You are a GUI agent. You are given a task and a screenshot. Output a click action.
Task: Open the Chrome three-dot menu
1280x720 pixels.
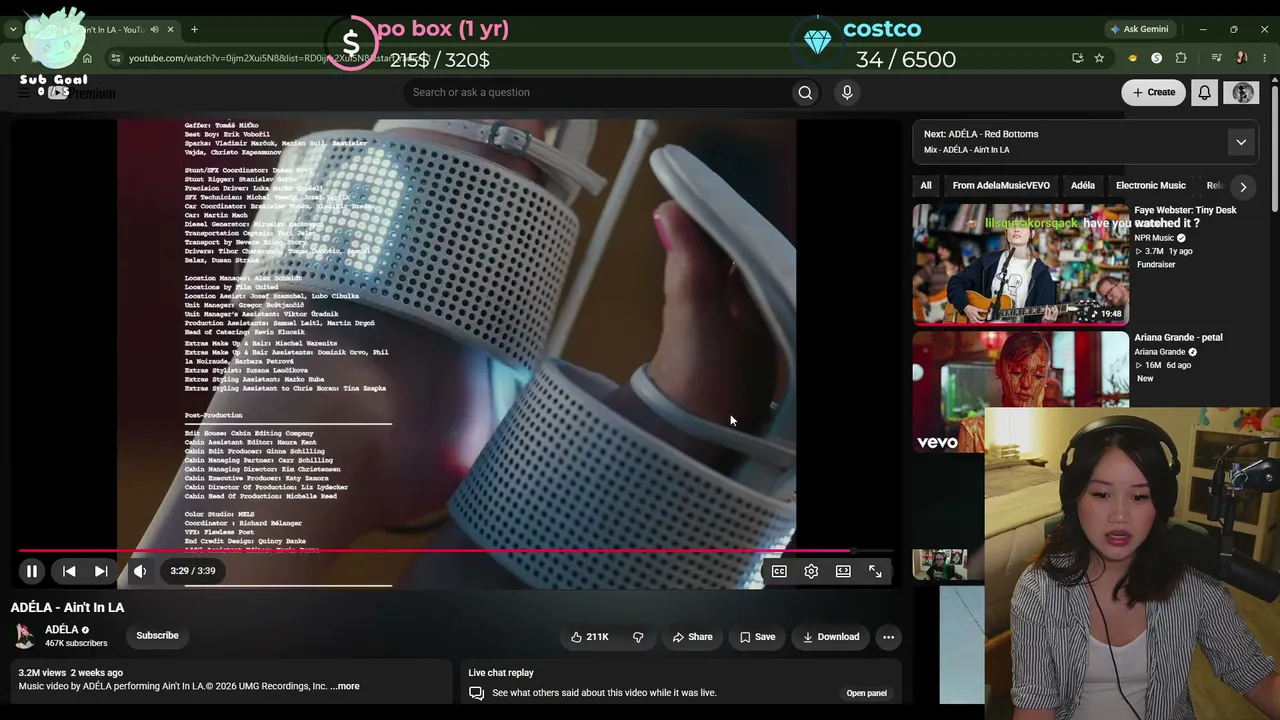[x=1265, y=58]
